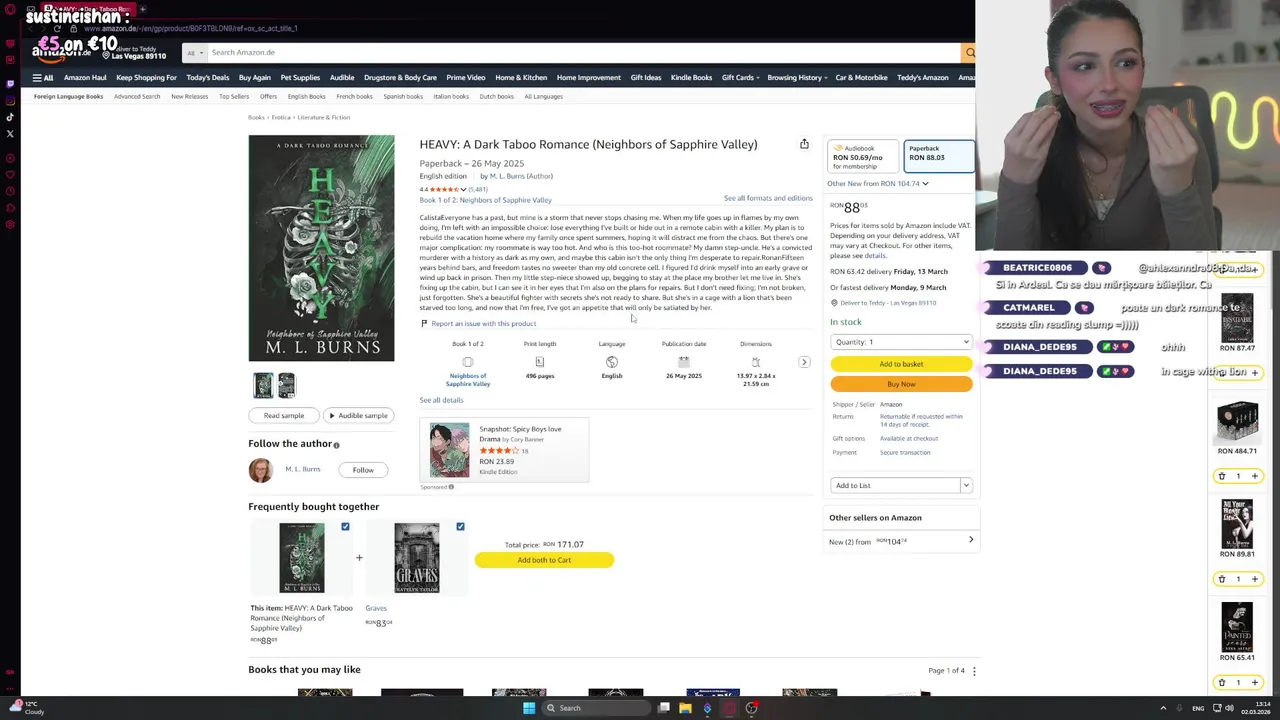The width and height of the screenshot is (1280, 720).
Task: Open Prime Video in the nav bar
Action: coord(465,77)
